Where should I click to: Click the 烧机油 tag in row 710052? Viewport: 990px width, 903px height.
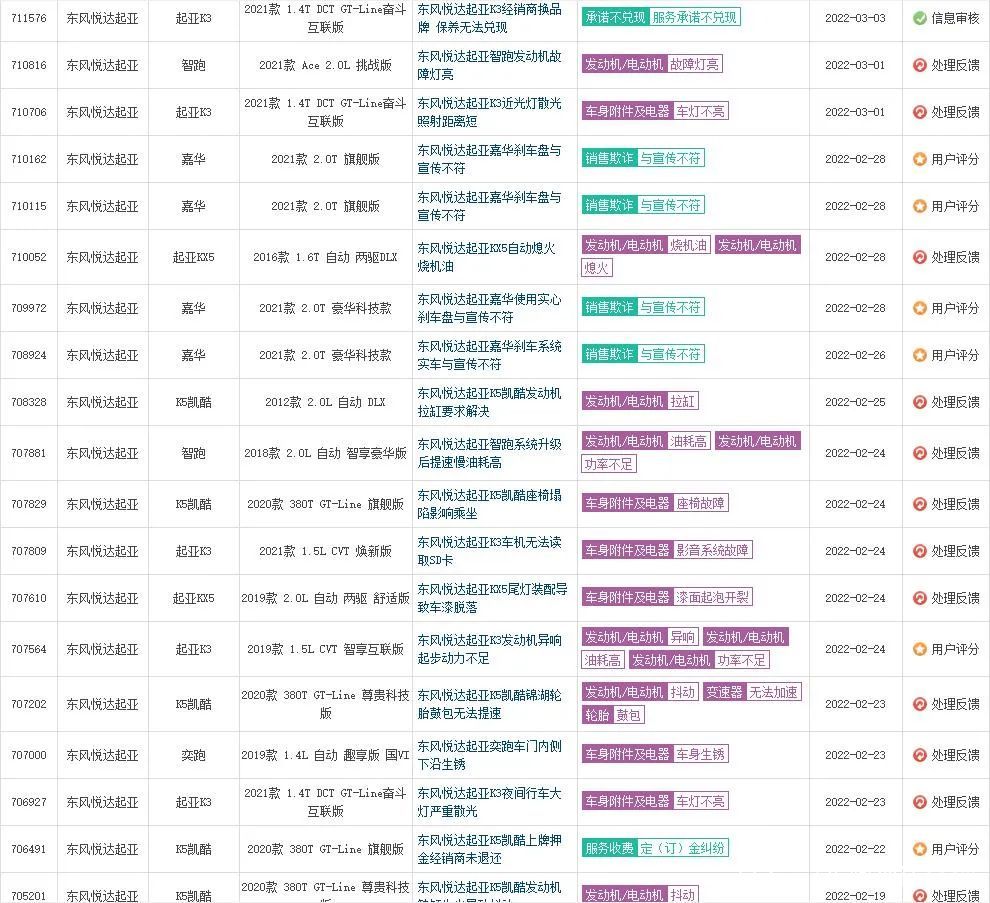688,245
